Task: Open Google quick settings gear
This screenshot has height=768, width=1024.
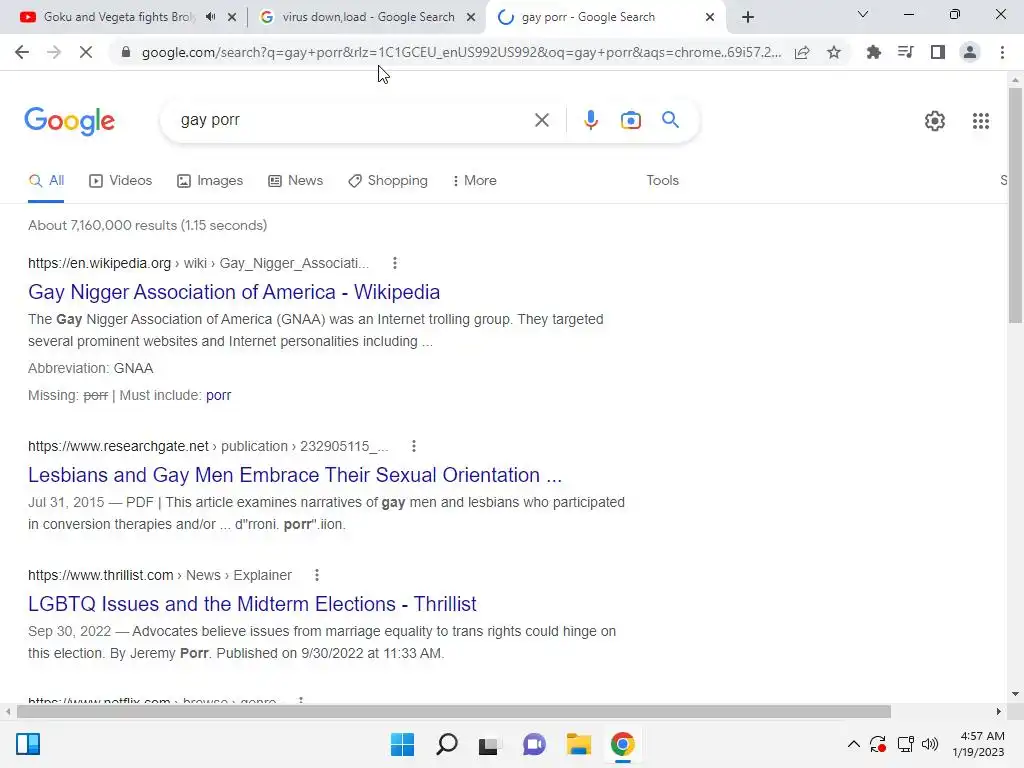Action: 935,121
